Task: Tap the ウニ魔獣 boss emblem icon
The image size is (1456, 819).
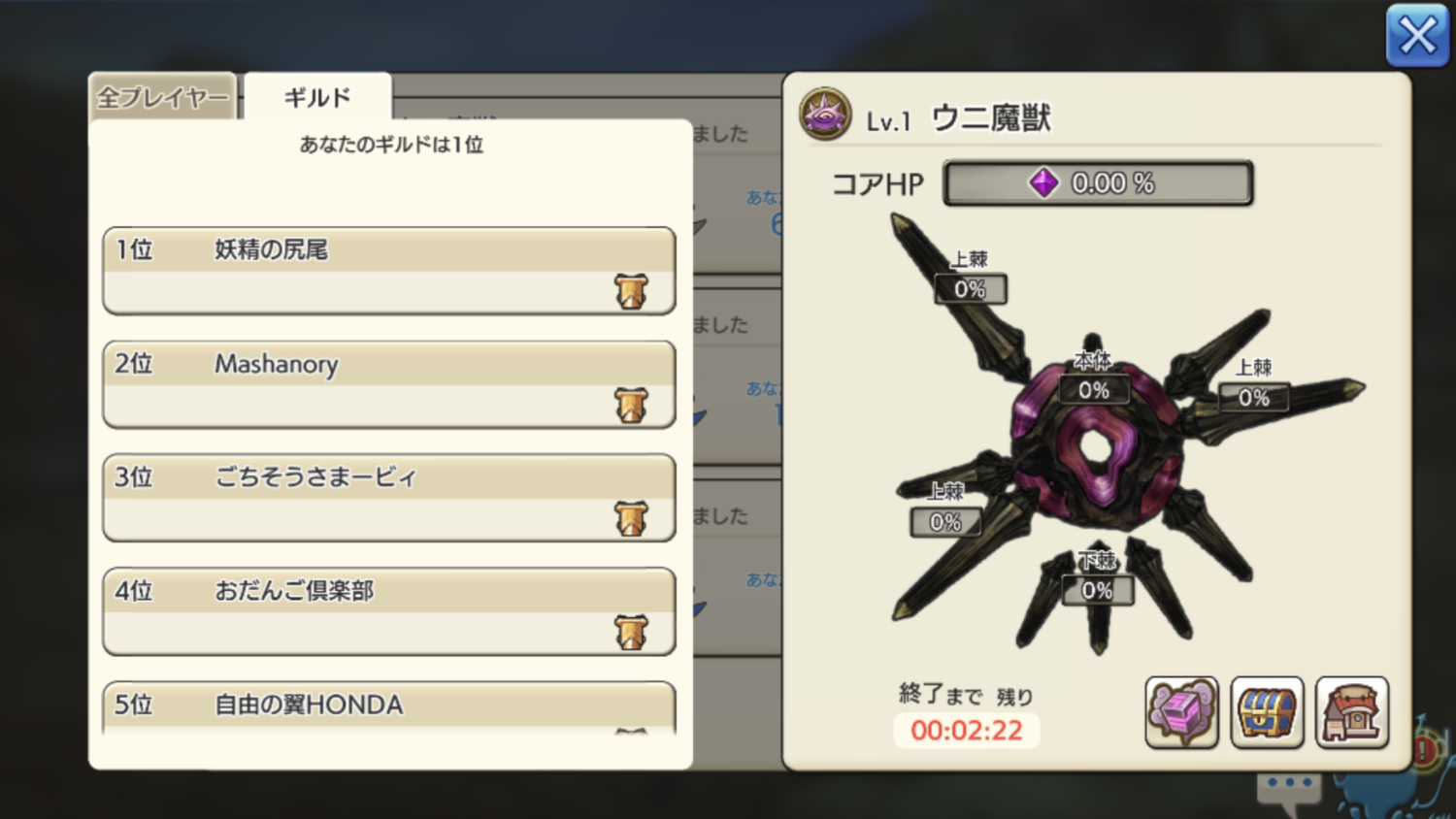Action: [x=825, y=114]
